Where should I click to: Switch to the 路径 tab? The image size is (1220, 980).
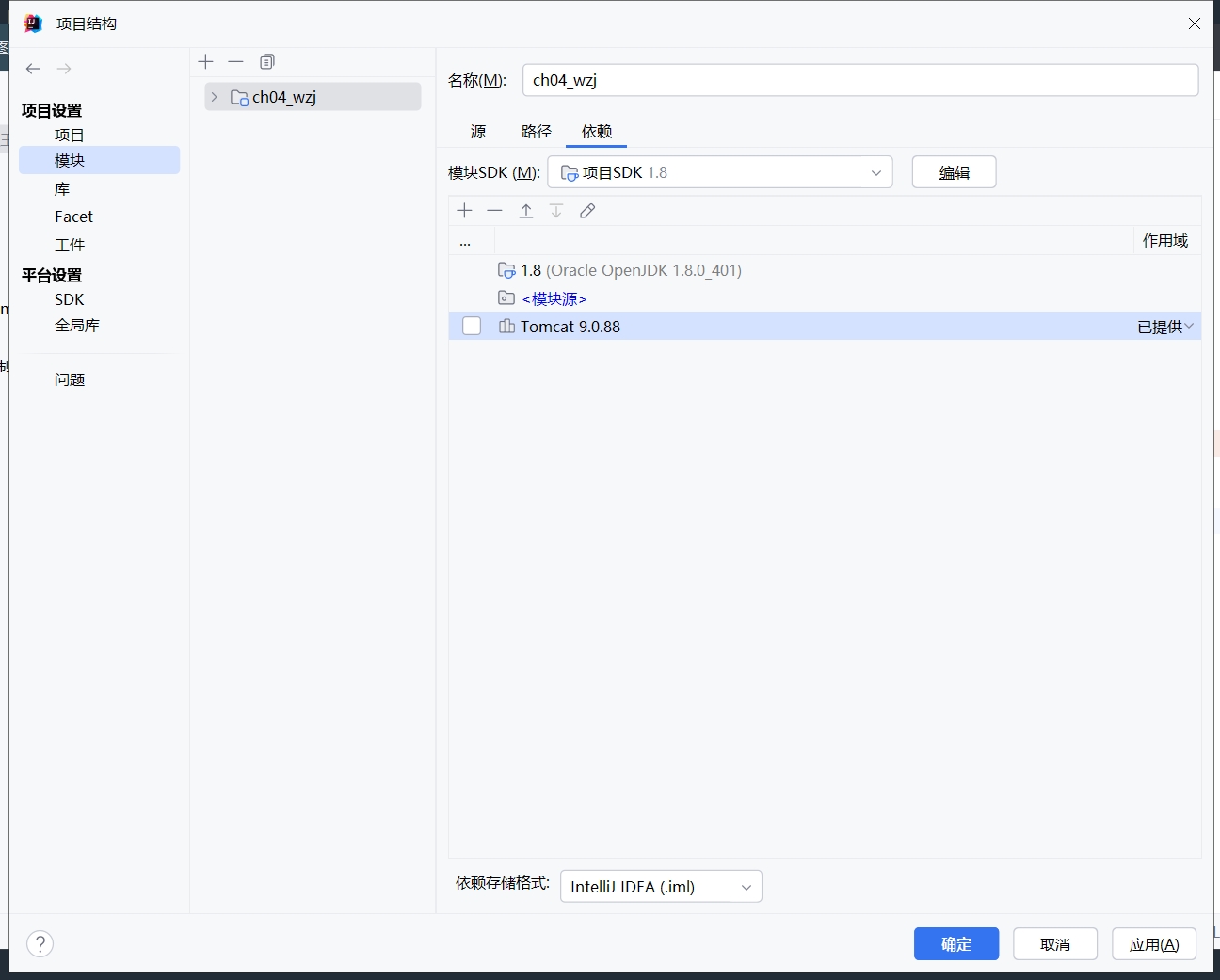[x=537, y=132]
